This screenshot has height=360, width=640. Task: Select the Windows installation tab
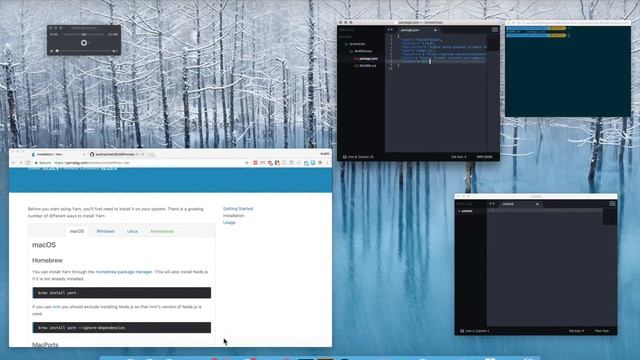pyautogui.click(x=105, y=231)
